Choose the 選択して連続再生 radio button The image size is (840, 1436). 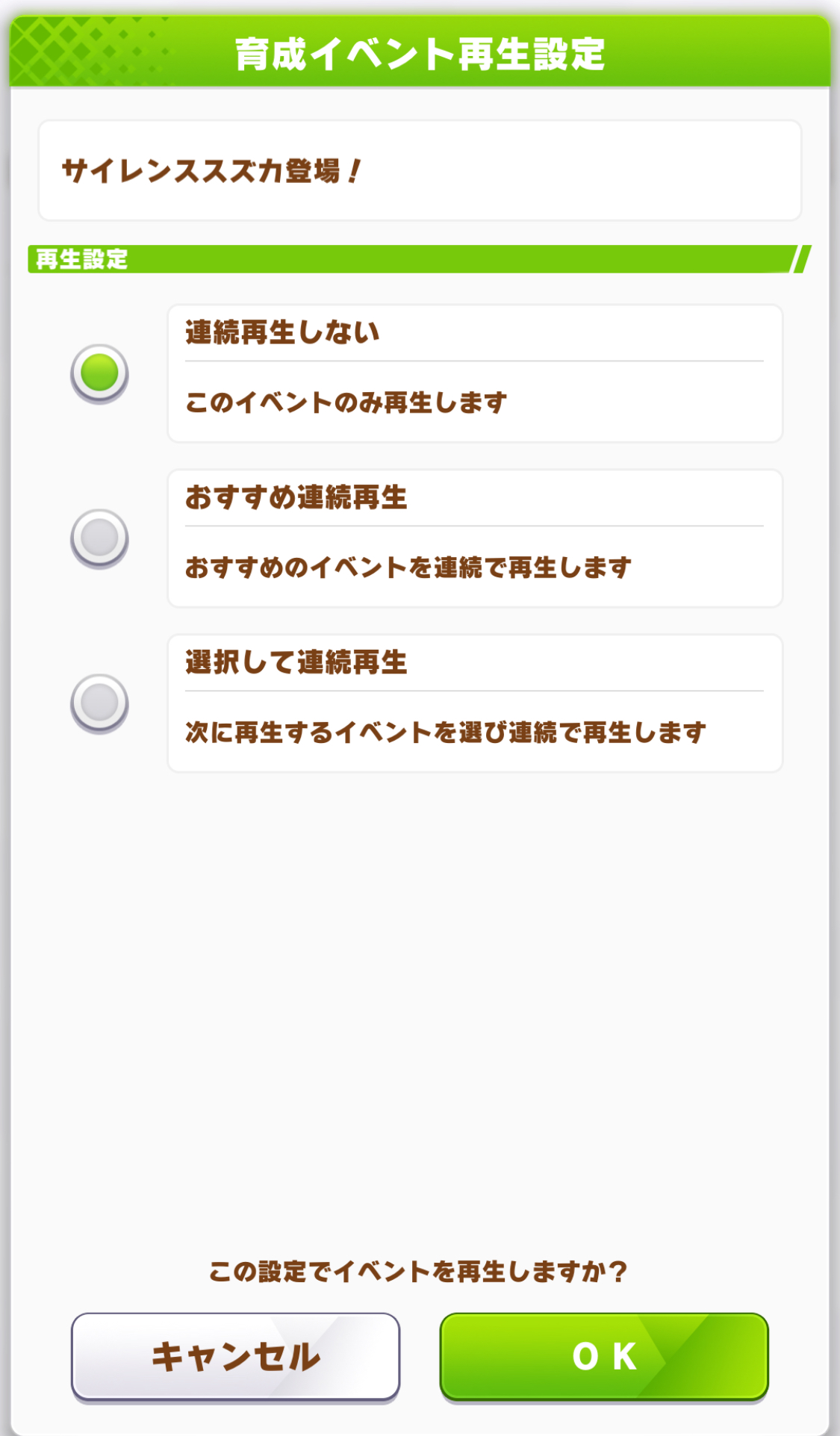coord(99,703)
